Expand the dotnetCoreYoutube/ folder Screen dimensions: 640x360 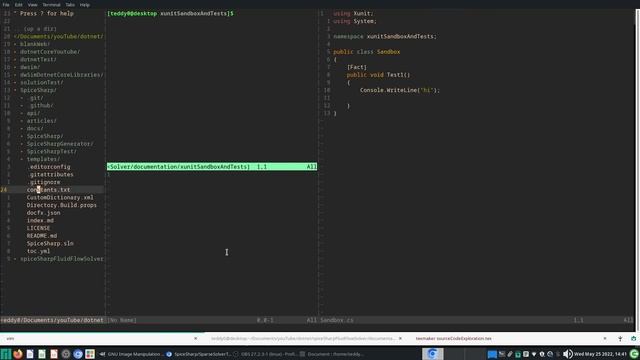[x=49, y=52]
